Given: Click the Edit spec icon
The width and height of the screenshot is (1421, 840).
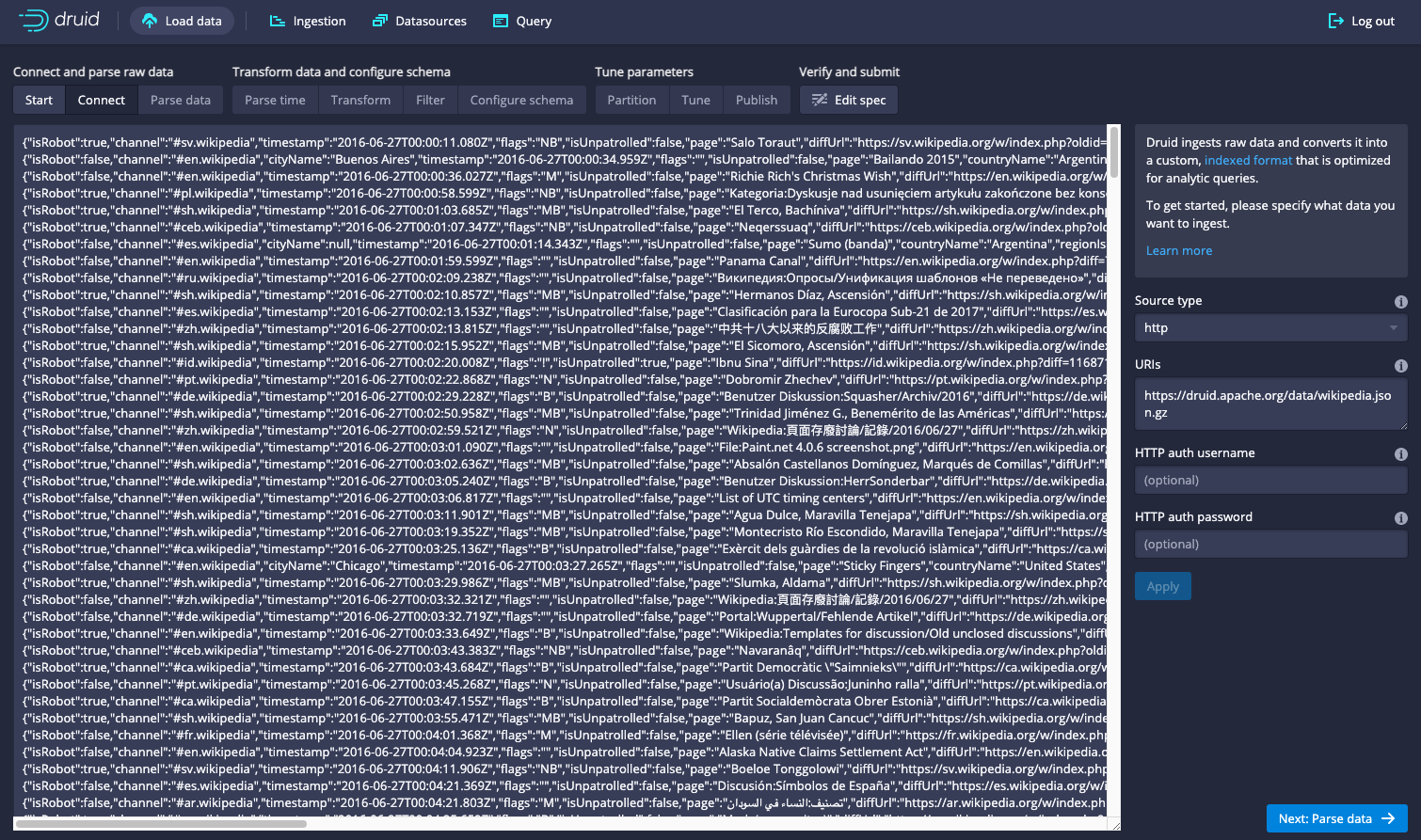Looking at the screenshot, I should click(x=820, y=100).
